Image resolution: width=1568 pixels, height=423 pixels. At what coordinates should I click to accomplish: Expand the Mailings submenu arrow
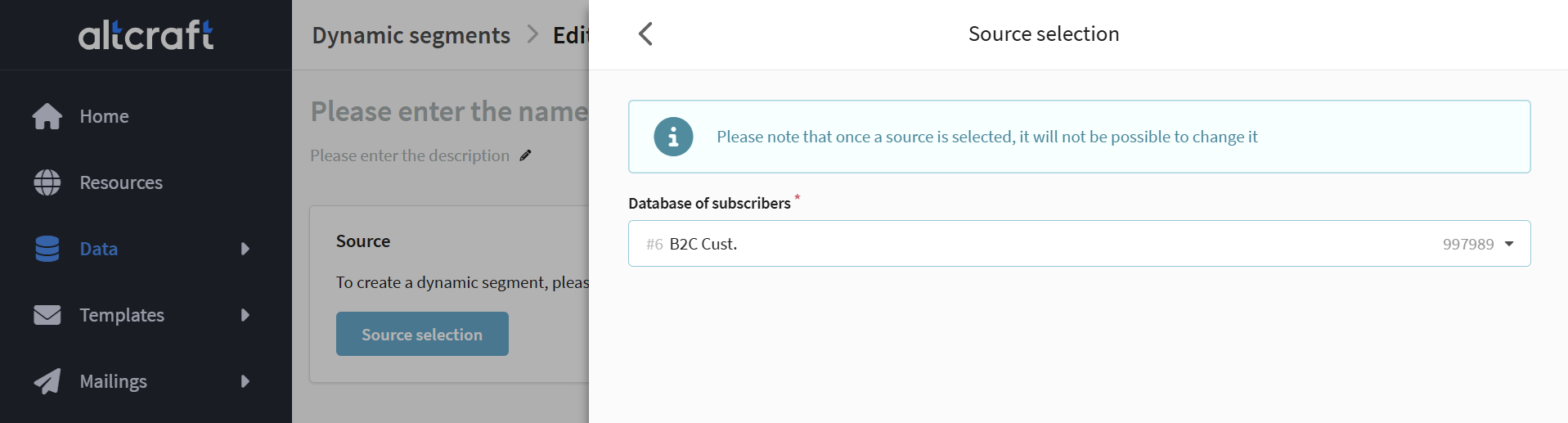(x=245, y=381)
